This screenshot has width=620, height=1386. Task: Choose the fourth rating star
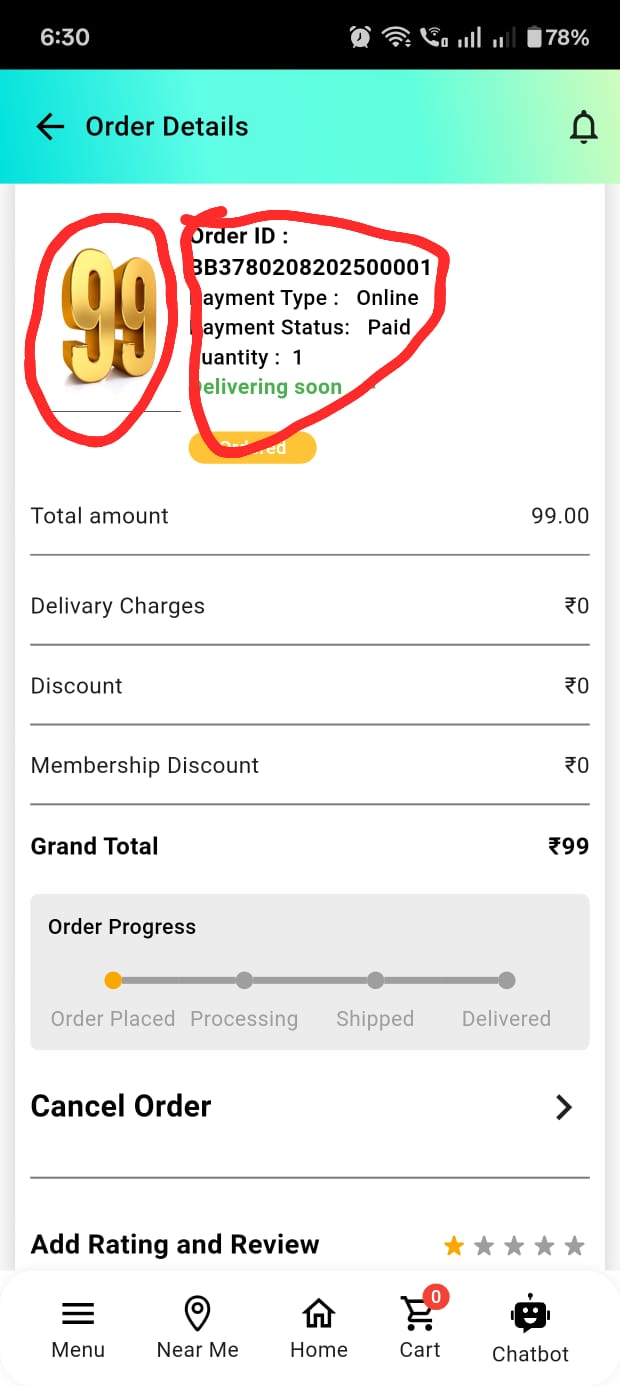pyautogui.click(x=544, y=1246)
